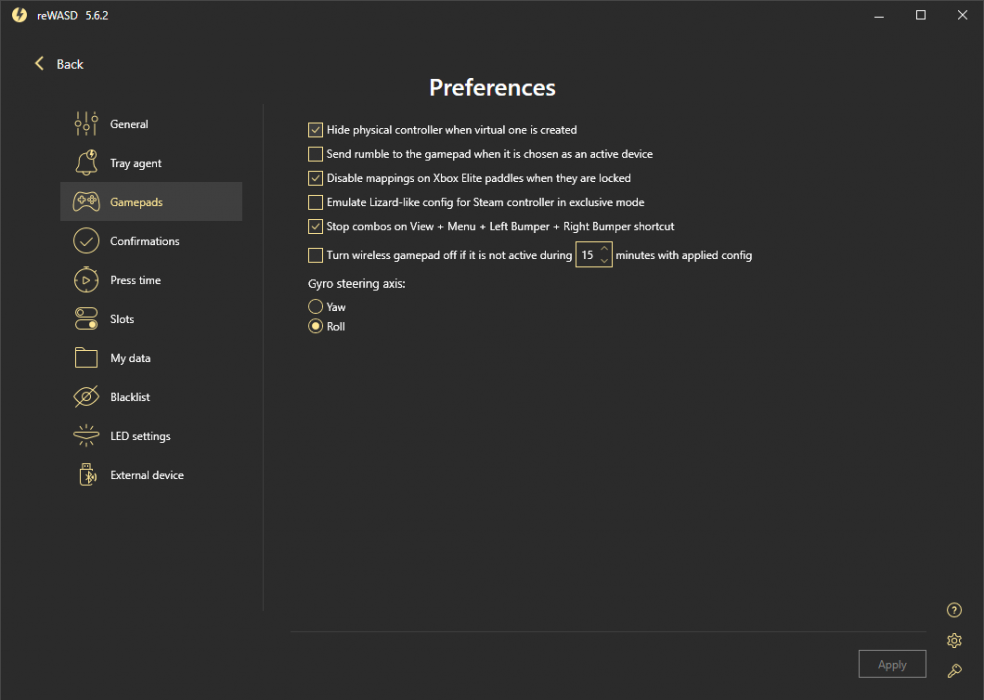Click the Slots toggle icon
Screen dimensions: 984x700
87,319
